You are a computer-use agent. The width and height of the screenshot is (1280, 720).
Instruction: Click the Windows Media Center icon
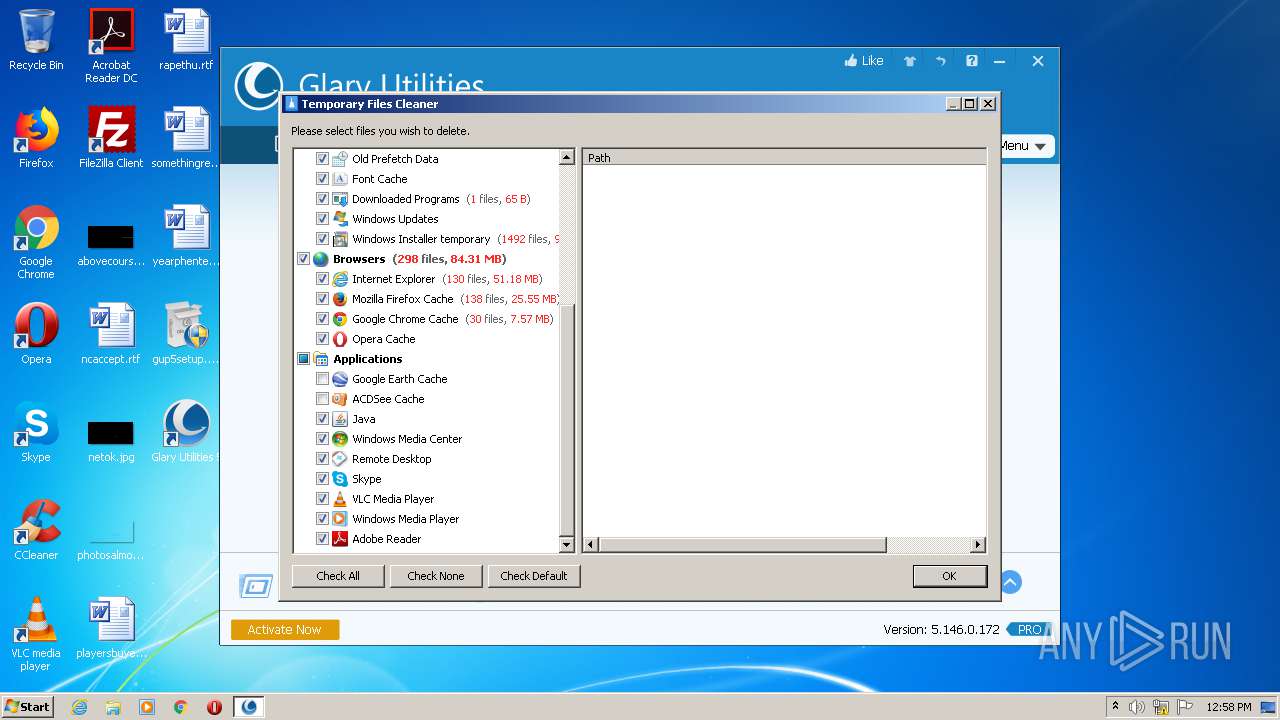coord(340,439)
